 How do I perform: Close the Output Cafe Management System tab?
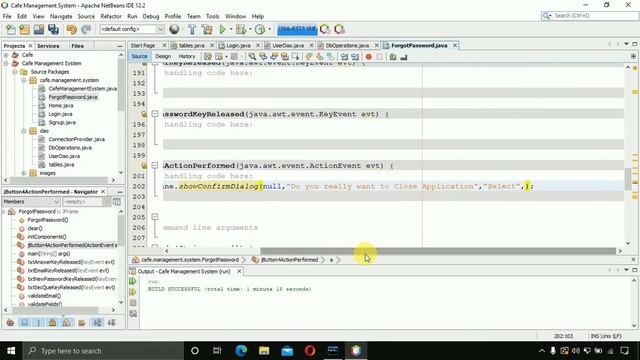click(239, 271)
